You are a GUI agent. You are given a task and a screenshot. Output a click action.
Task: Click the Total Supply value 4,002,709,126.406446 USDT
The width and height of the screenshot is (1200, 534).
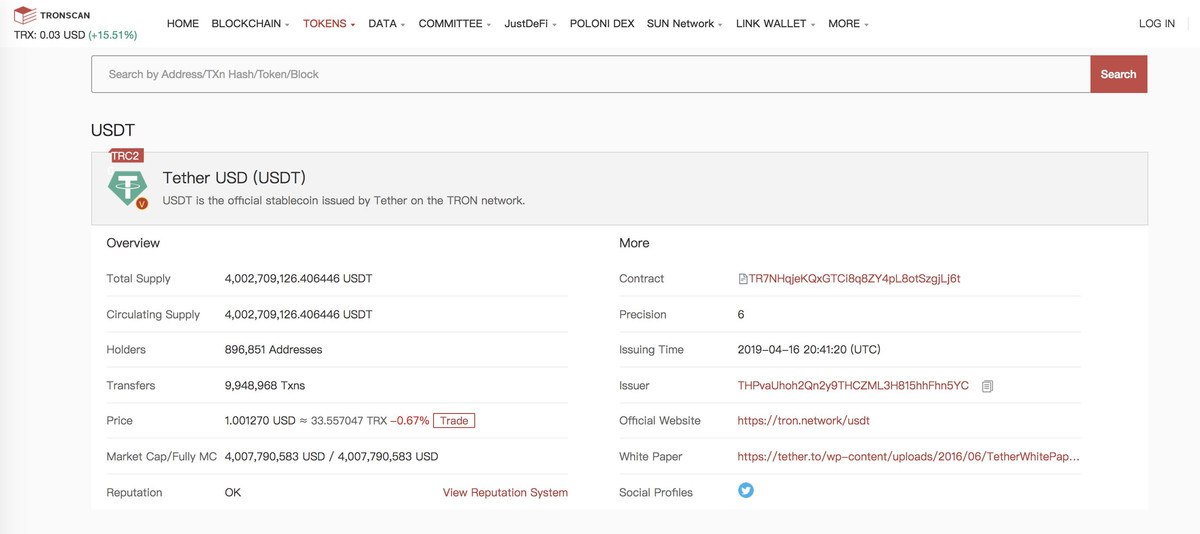coord(298,279)
